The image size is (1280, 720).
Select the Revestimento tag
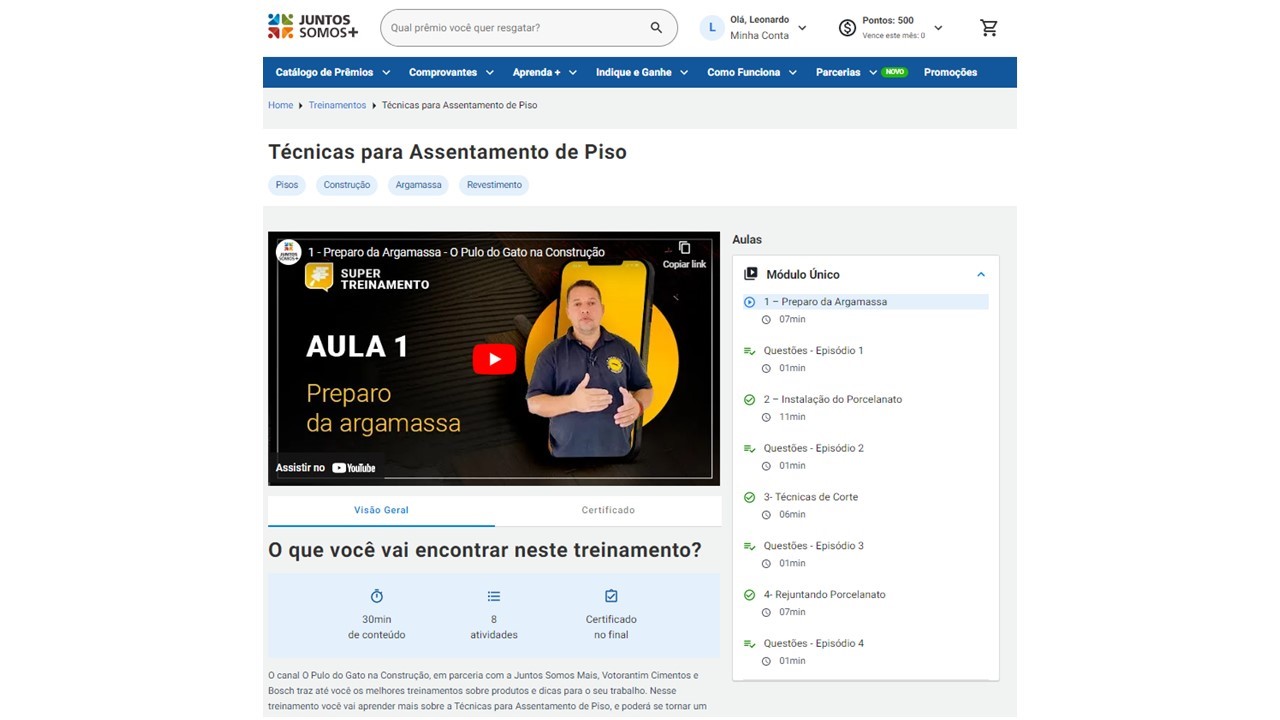pos(494,185)
